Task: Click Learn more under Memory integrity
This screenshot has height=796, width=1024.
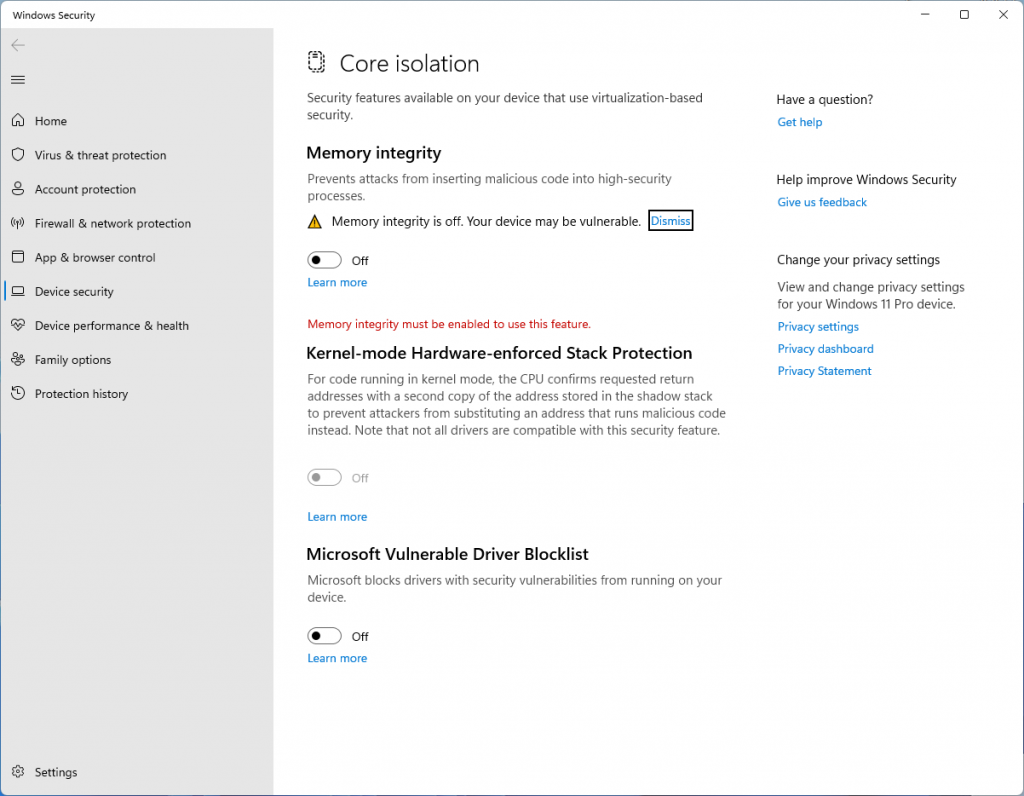Action: pos(337,283)
